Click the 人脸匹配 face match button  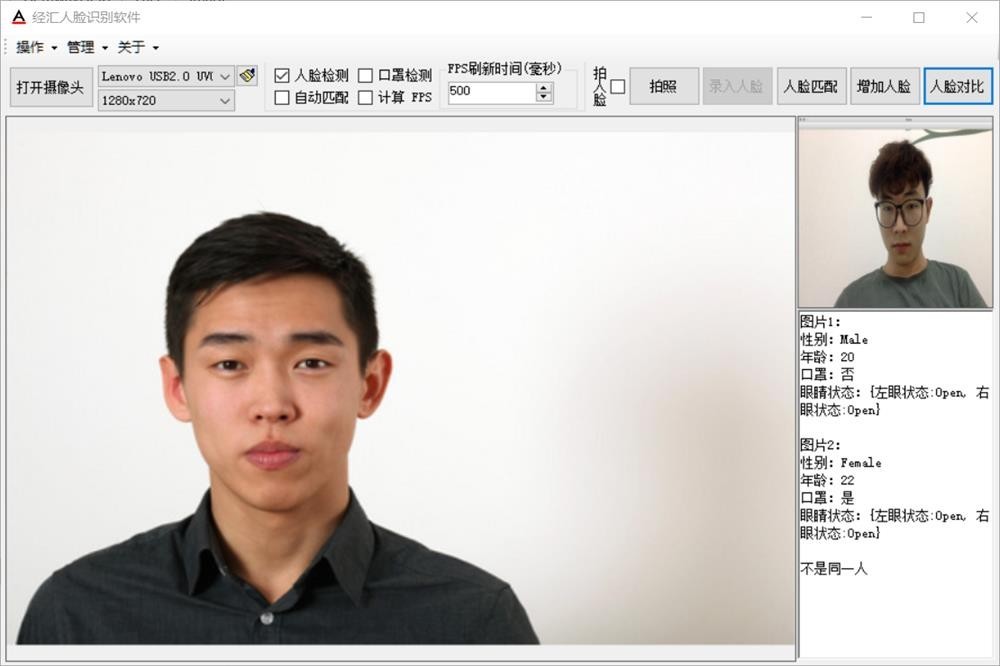812,87
